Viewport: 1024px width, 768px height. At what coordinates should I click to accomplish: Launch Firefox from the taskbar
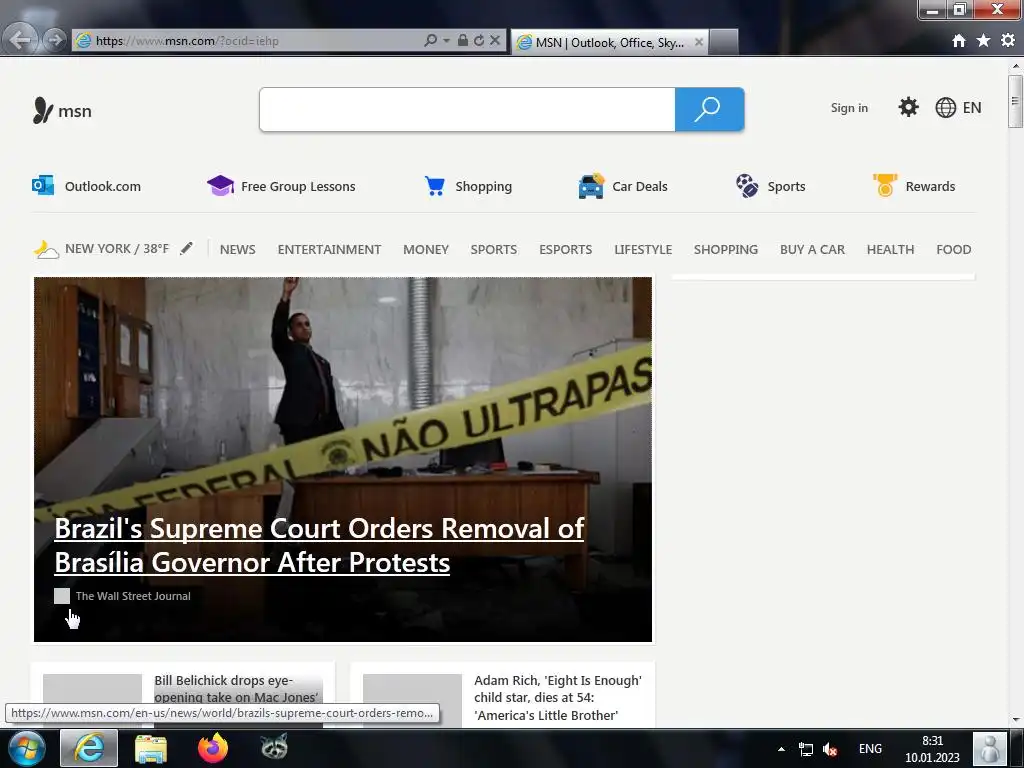click(213, 748)
